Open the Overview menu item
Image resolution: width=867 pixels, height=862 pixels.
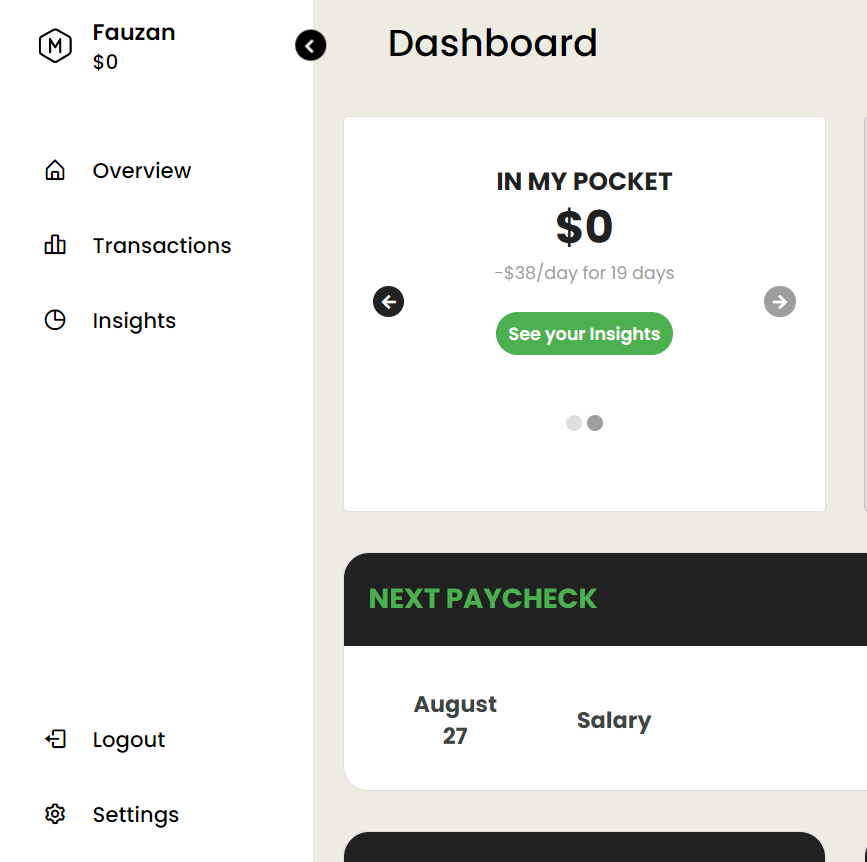click(x=142, y=171)
